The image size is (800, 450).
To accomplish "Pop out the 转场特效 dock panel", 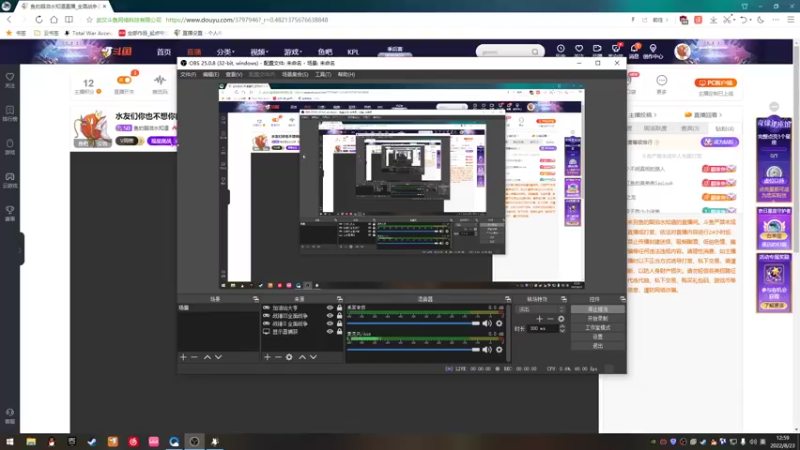I will [x=564, y=299].
